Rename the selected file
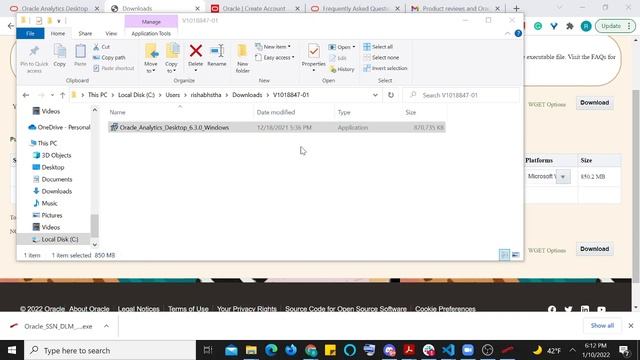Viewport: 640px width, 360px height. tap(217, 56)
